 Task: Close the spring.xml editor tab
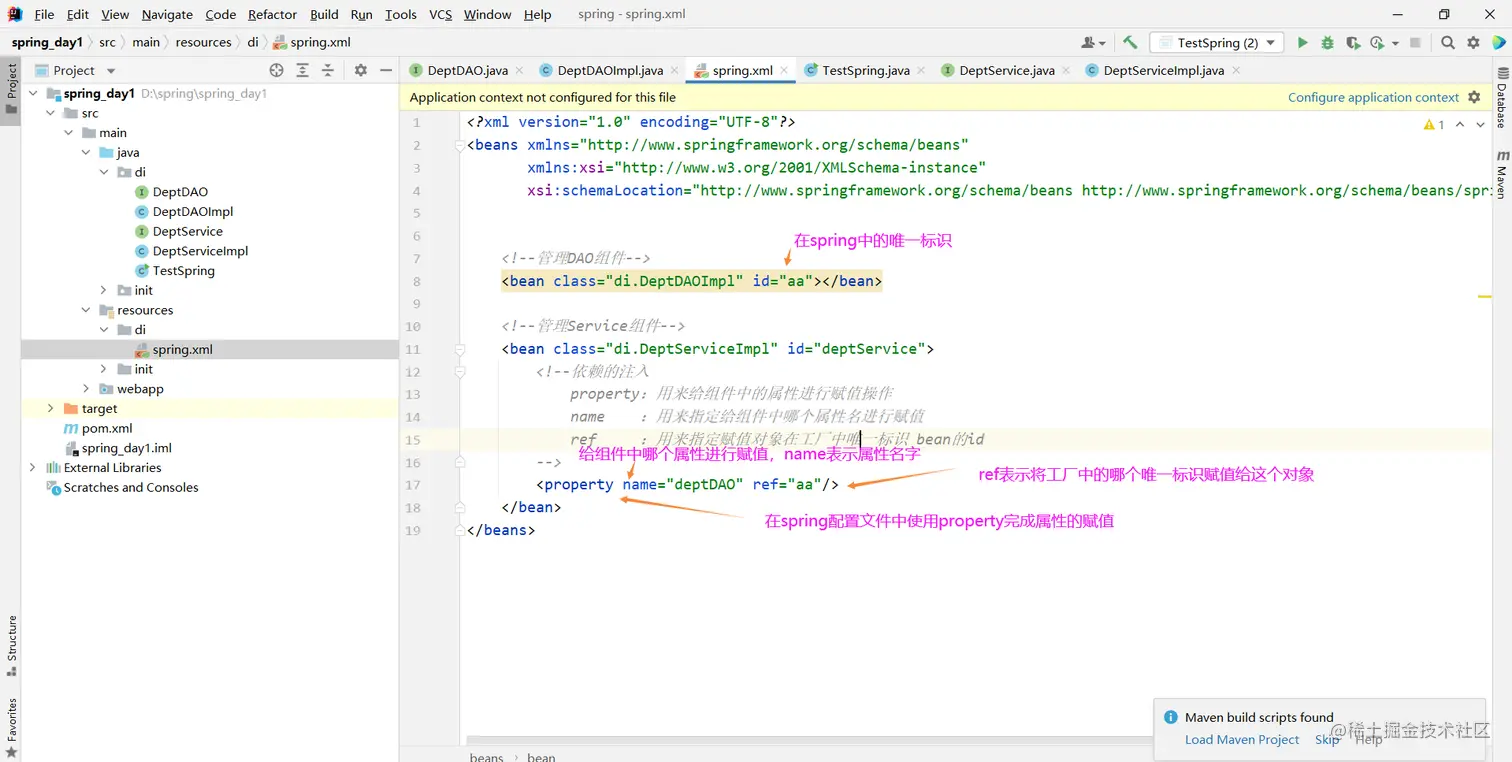tap(785, 71)
